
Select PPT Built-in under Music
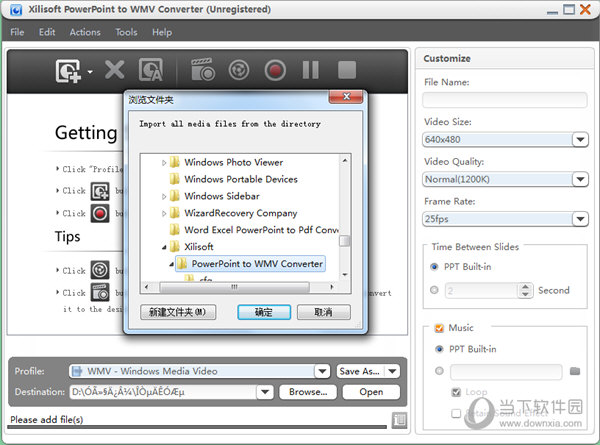tap(440, 349)
